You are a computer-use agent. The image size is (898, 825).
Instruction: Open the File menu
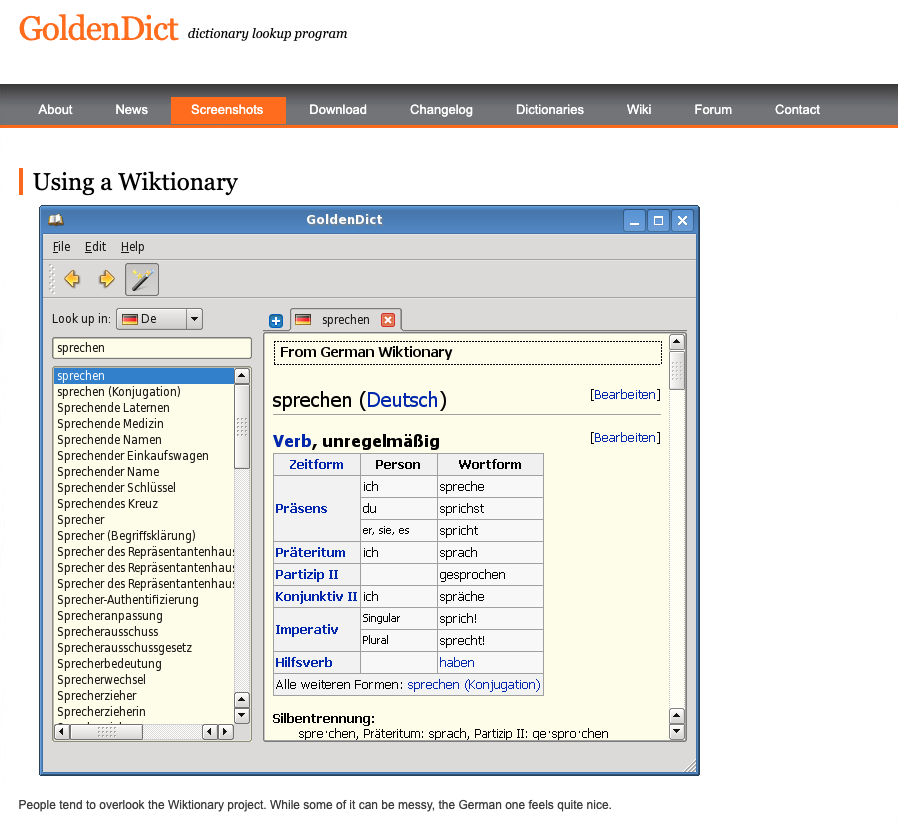click(x=62, y=247)
